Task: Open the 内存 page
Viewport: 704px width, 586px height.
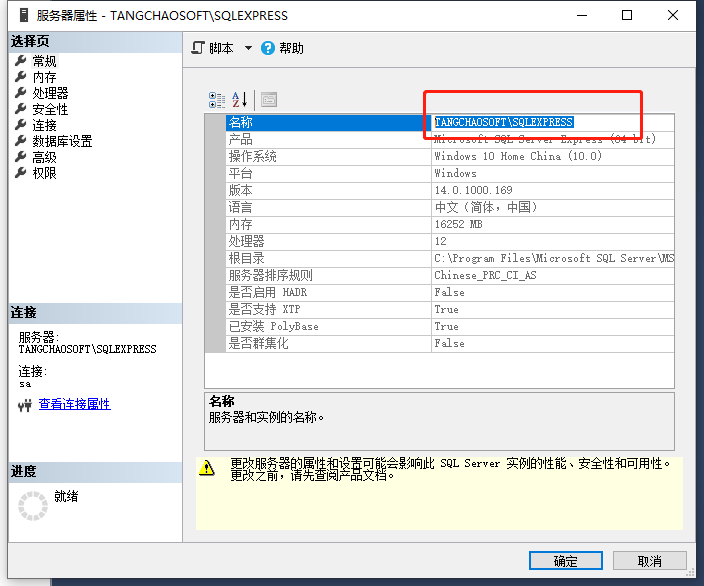Action: click(x=44, y=77)
